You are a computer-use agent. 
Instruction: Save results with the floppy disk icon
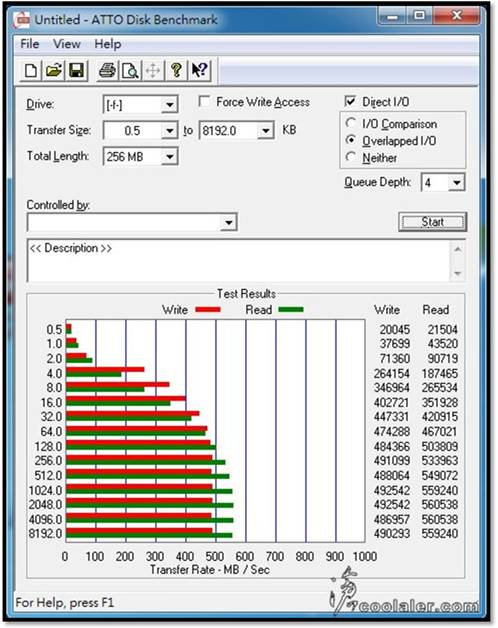pyautogui.click(x=77, y=71)
